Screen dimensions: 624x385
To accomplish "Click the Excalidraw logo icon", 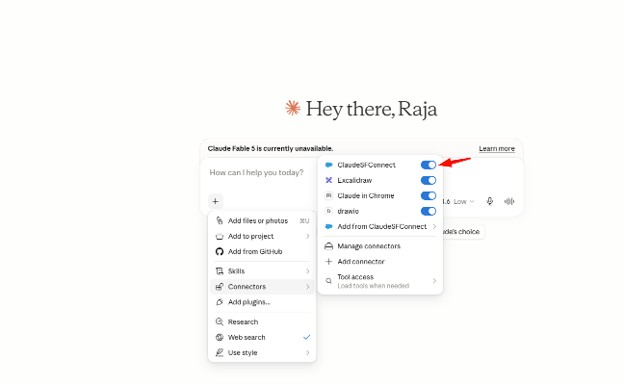I will 329,180.
